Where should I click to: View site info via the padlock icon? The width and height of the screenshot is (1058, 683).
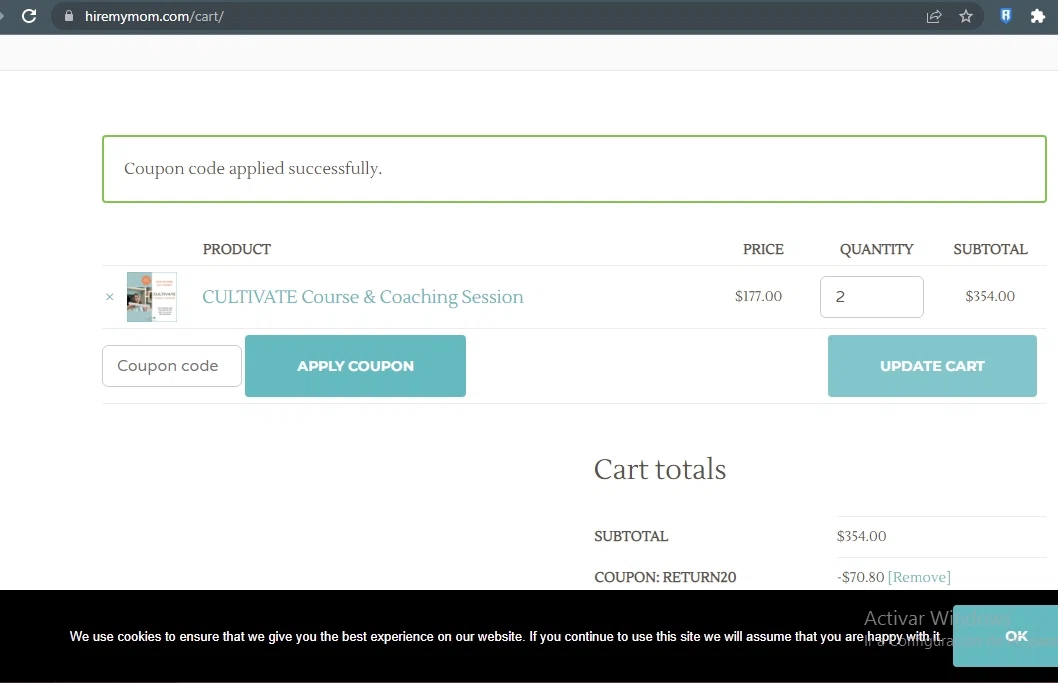tap(69, 16)
